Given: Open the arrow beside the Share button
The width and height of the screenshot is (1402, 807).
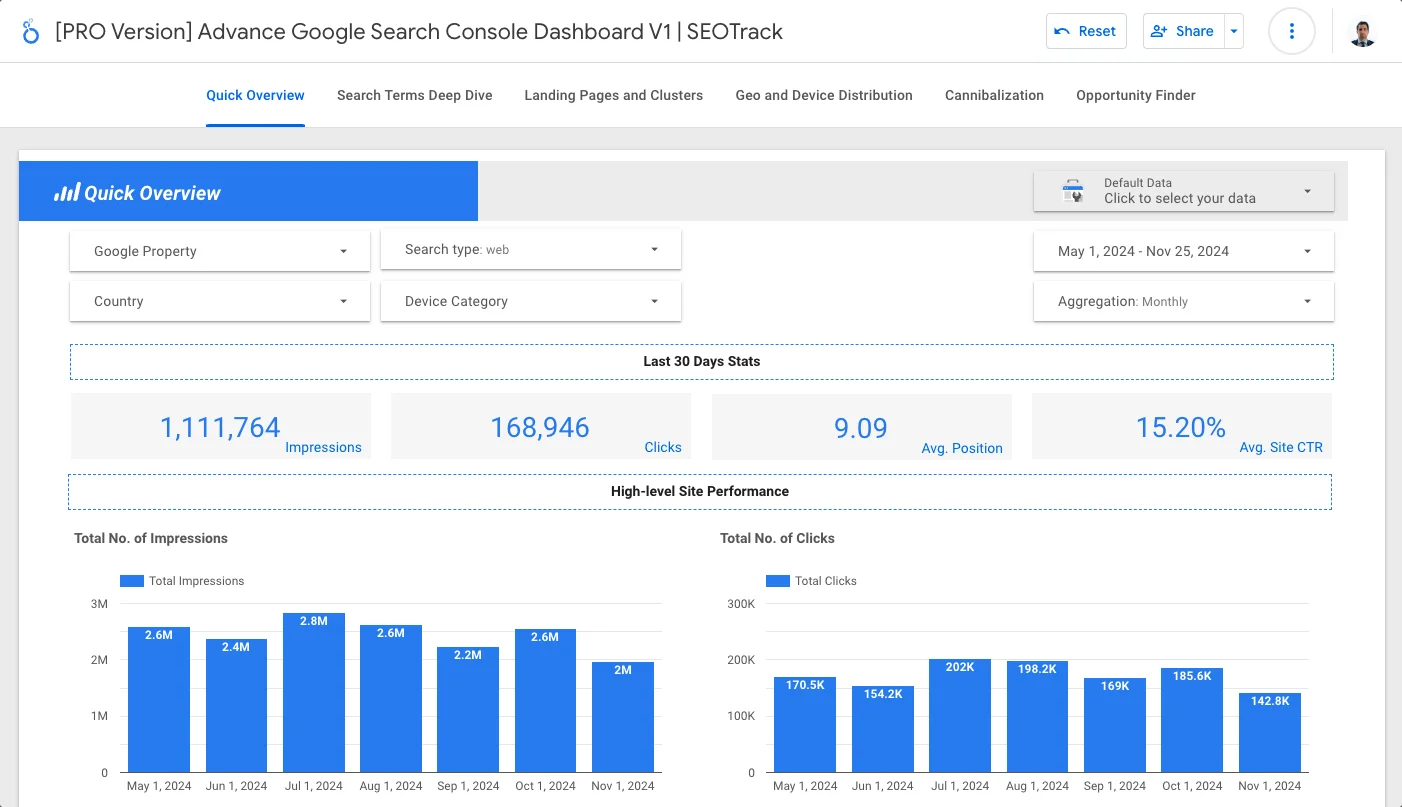Looking at the screenshot, I should [1234, 31].
